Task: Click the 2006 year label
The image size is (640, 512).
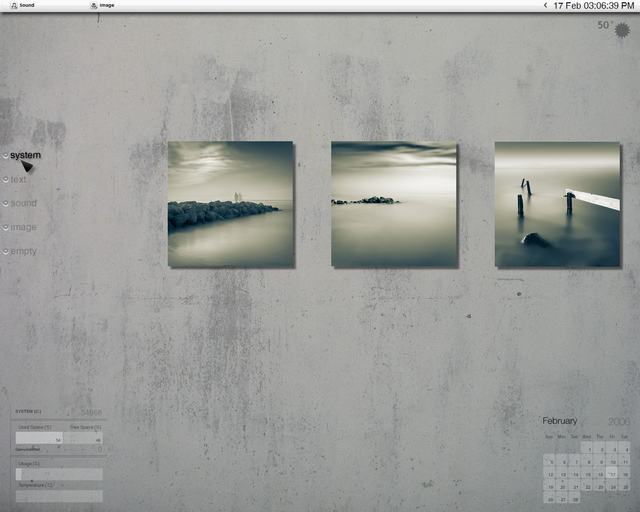Action: pos(619,422)
